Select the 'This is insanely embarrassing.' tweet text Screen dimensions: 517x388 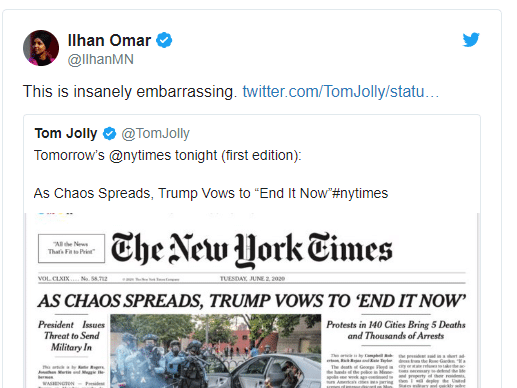(x=130, y=91)
